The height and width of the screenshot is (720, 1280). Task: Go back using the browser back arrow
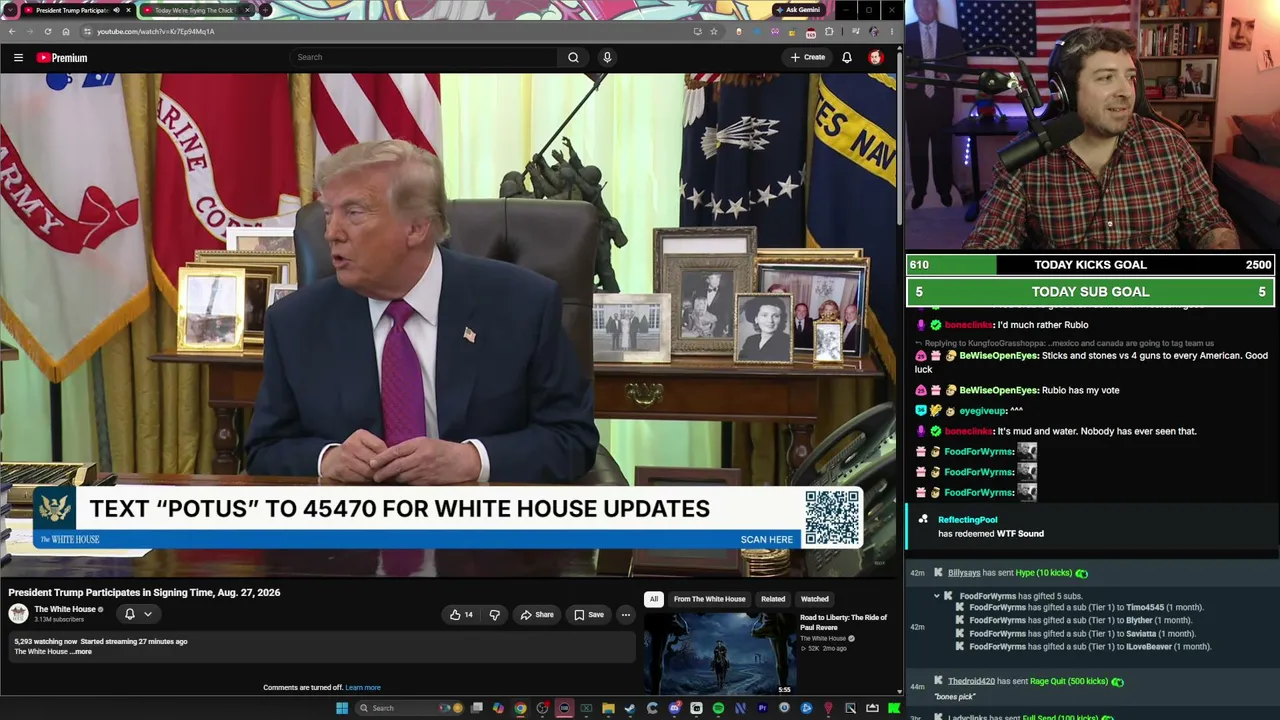pos(12,31)
